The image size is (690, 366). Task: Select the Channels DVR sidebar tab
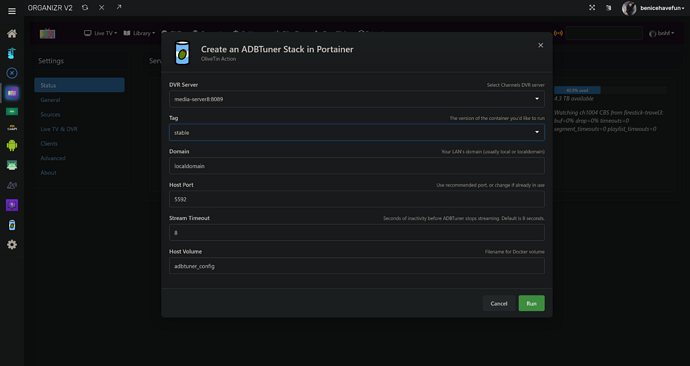[12, 93]
